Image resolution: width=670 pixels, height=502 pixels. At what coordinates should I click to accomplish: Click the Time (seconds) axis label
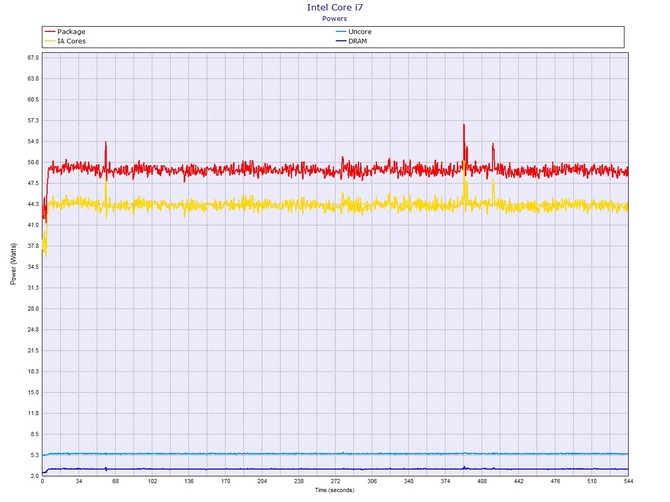[335, 490]
